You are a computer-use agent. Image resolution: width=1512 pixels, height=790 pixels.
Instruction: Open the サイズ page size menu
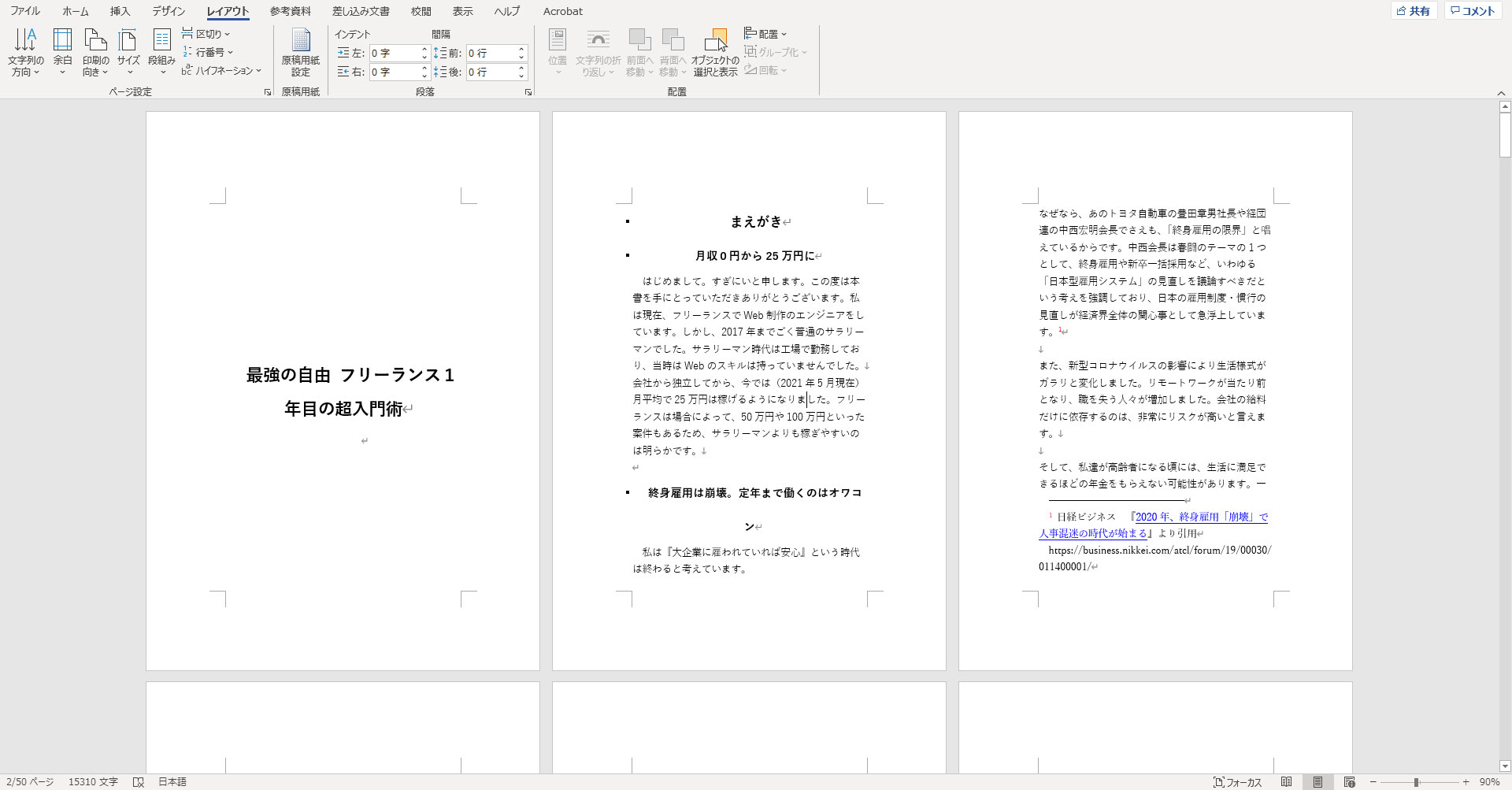pyautogui.click(x=128, y=52)
